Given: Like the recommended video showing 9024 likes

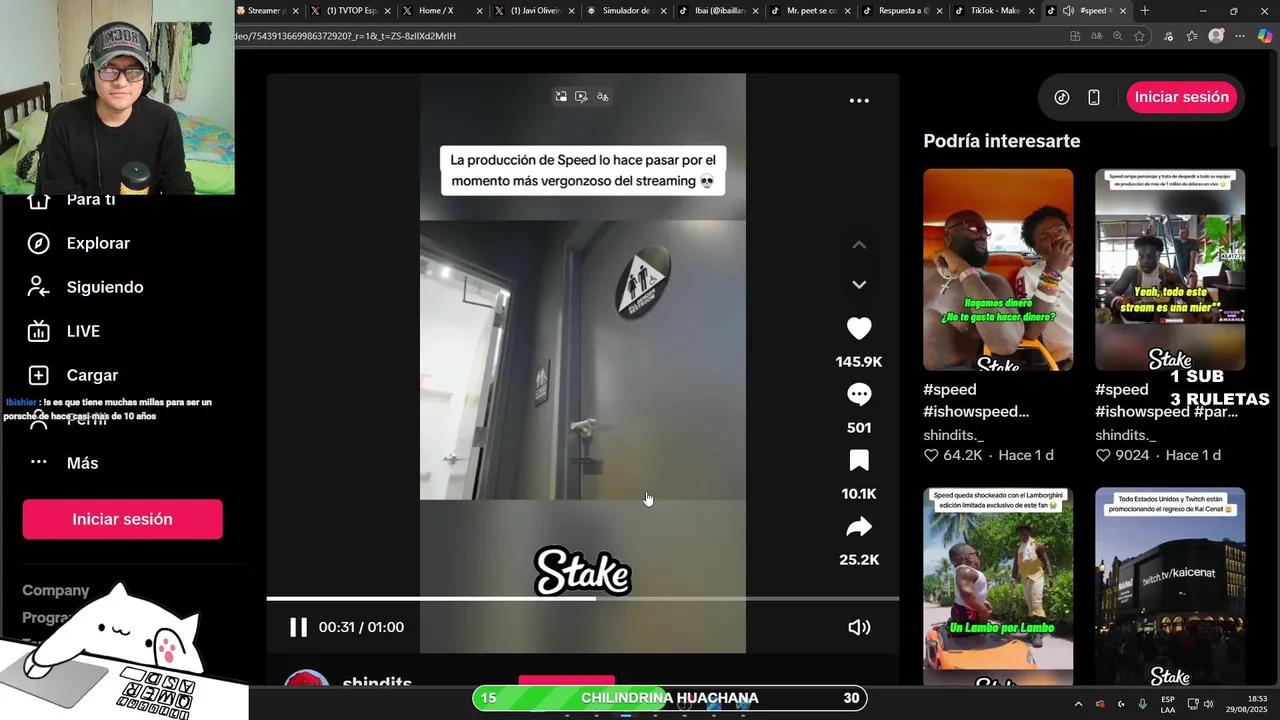Looking at the screenshot, I should (1103, 455).
